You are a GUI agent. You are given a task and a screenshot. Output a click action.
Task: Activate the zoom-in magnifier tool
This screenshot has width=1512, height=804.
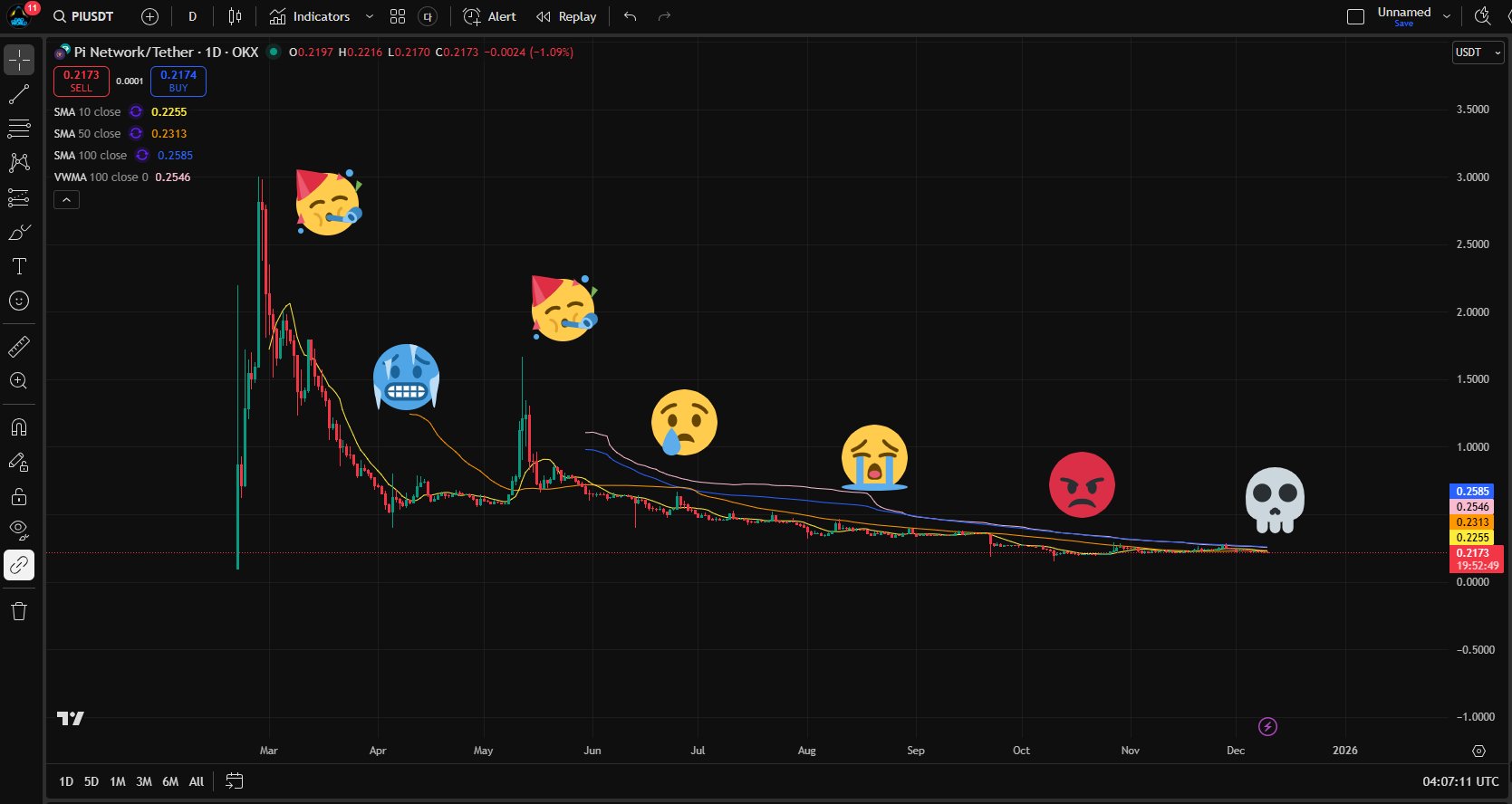tap(19, 380)
